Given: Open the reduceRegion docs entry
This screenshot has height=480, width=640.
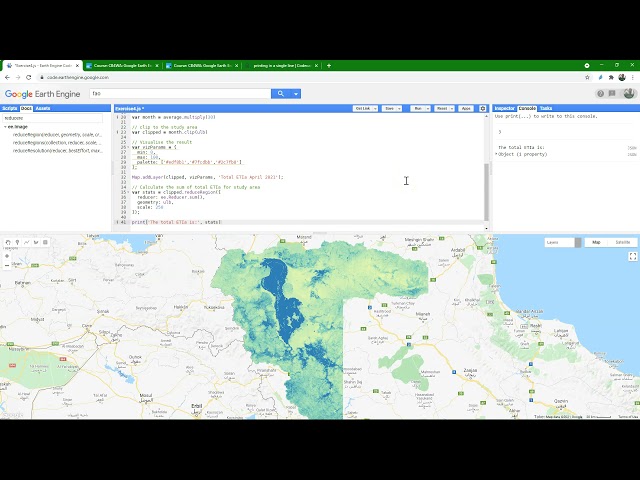Looking at the screenshot, I should tap(57, 135).
